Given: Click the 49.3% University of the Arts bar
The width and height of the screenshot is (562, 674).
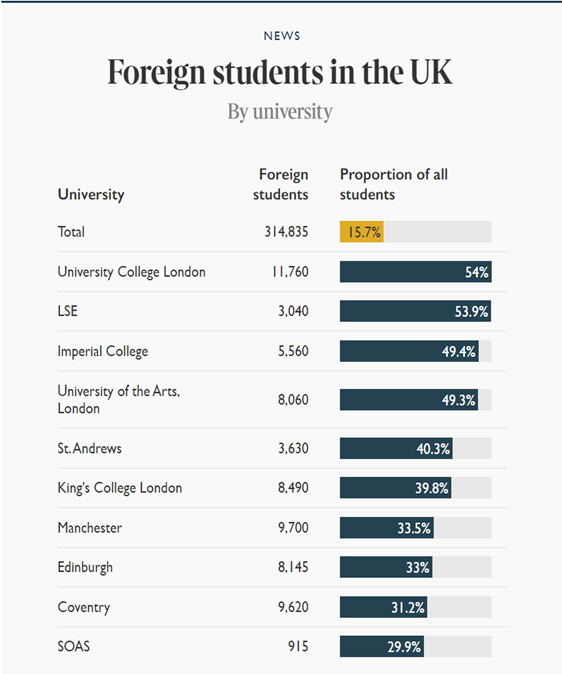Looking at the screenshot, I should point(408,400).
